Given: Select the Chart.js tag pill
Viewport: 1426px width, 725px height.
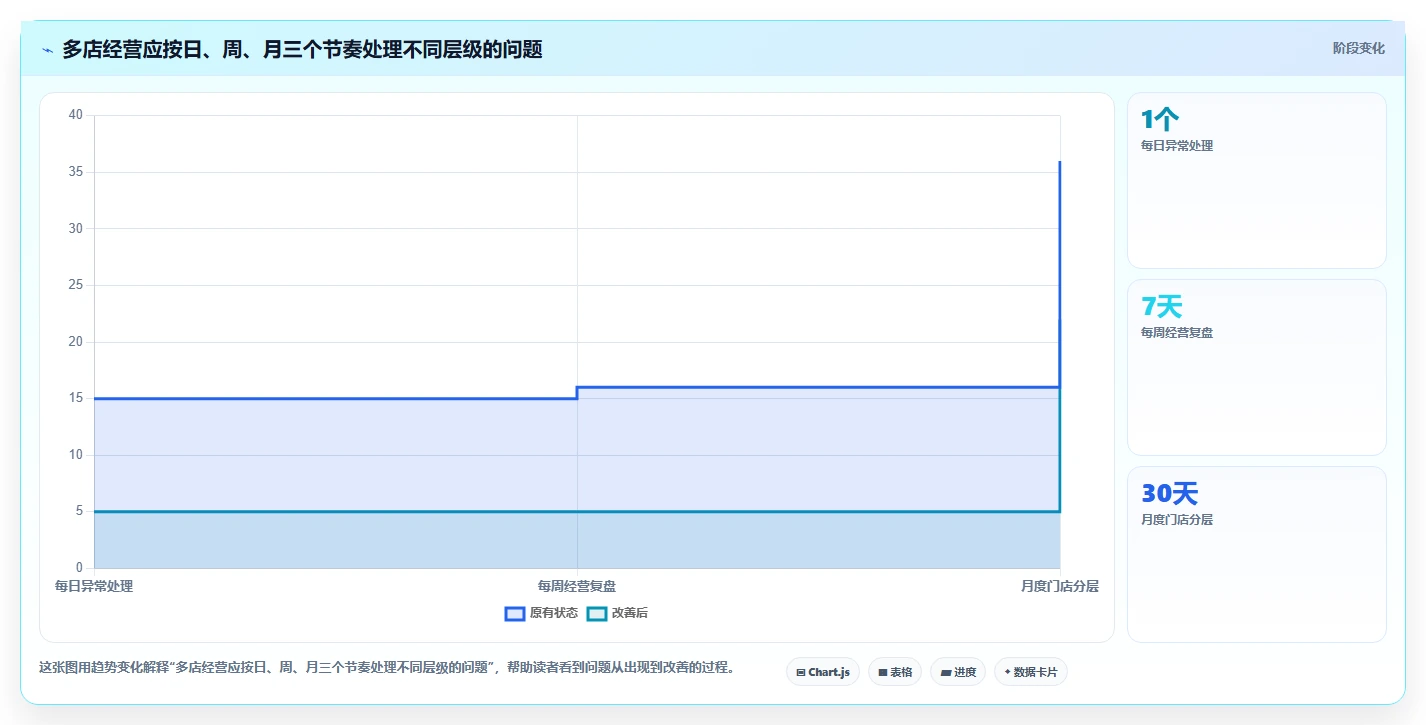Looking at the screenshot, I should point(823,672).
